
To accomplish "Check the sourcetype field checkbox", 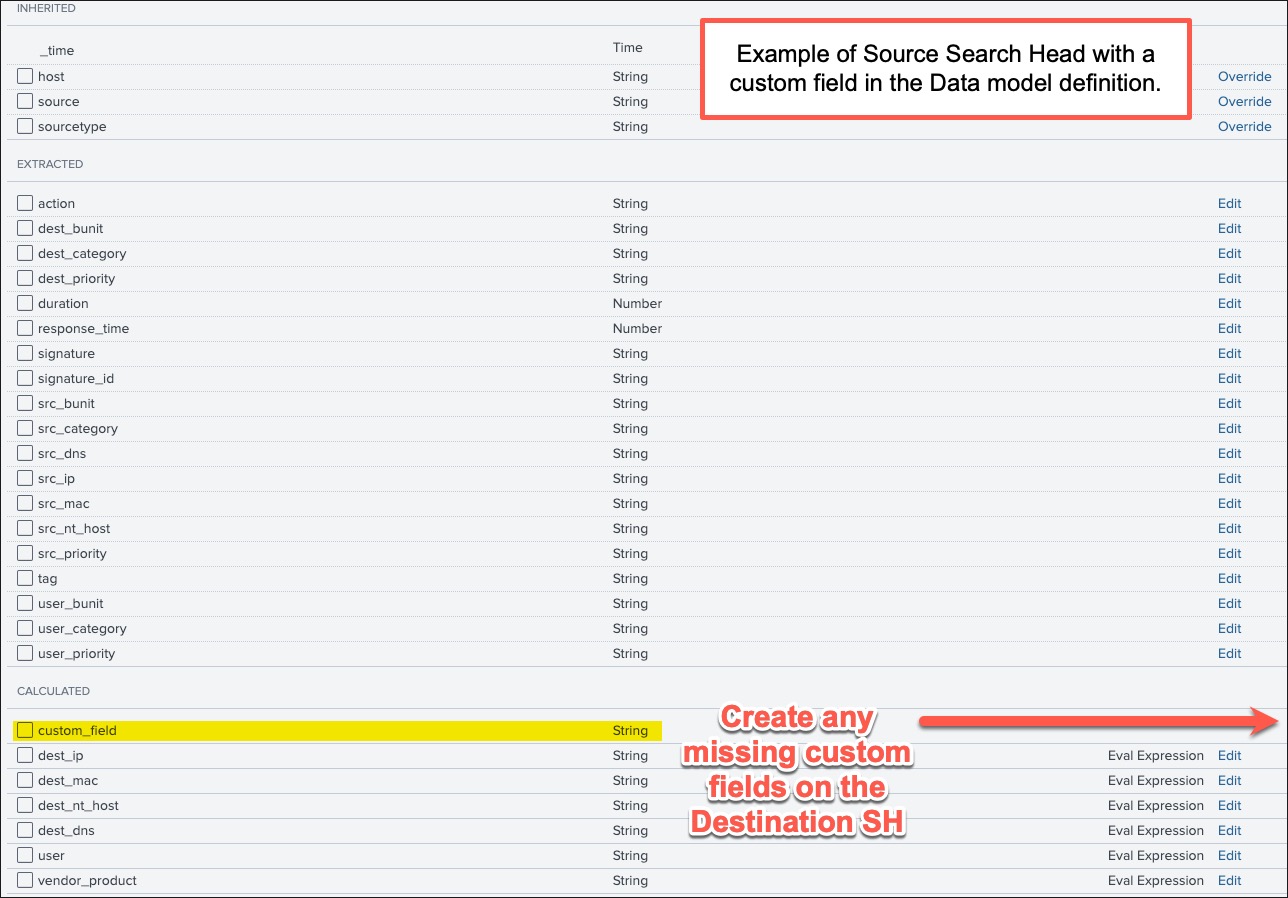I will pyautogui.click(x=24, y=126).
